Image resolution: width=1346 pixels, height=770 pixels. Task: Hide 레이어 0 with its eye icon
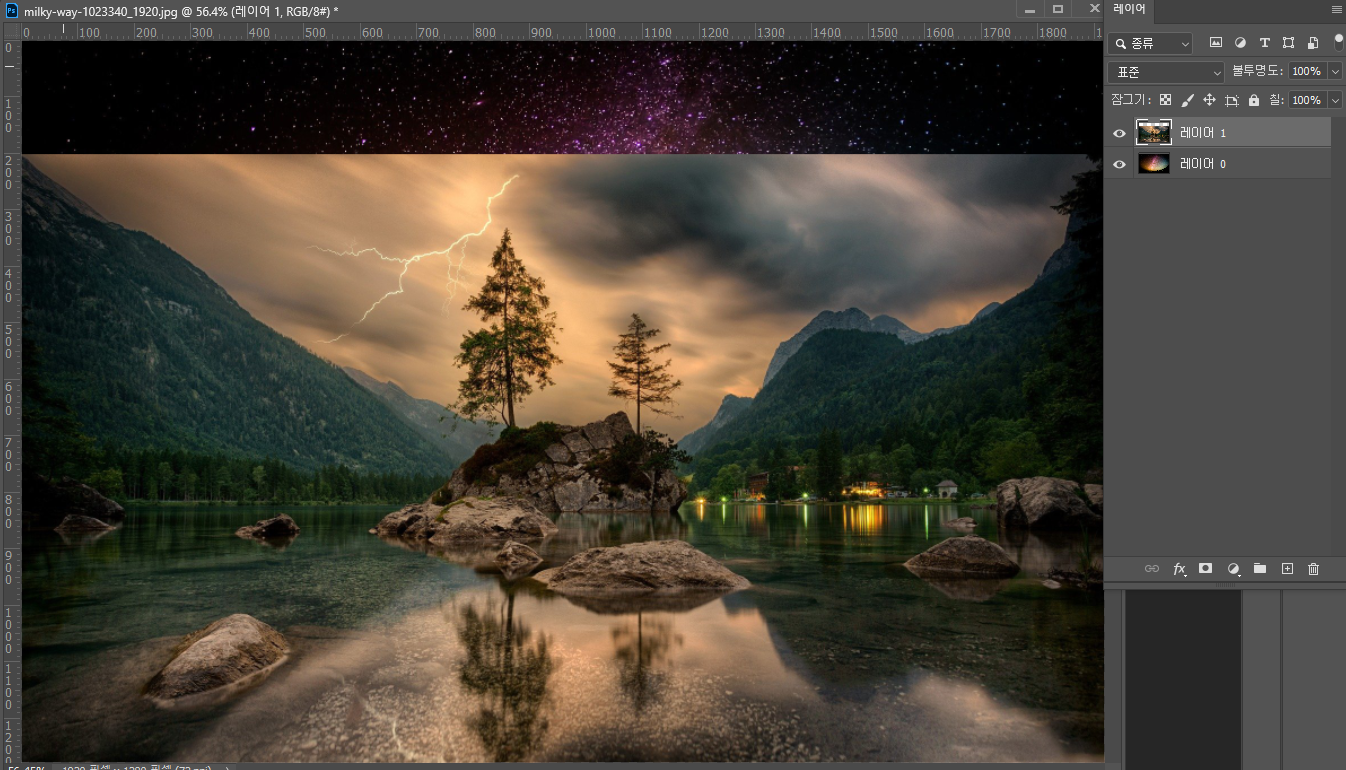coord(1119,164)
